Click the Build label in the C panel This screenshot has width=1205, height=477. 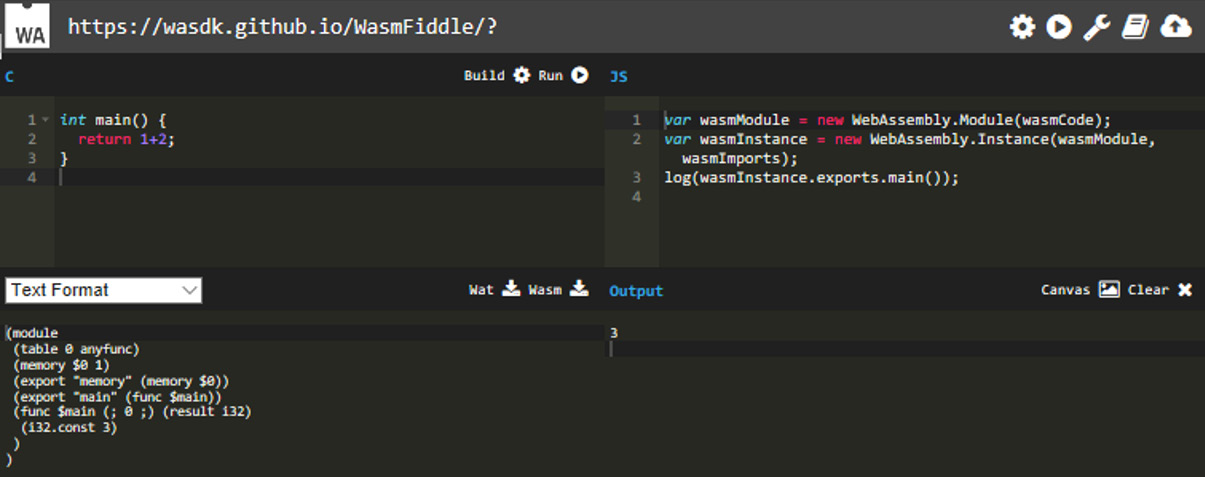click(x=484, y=75)
